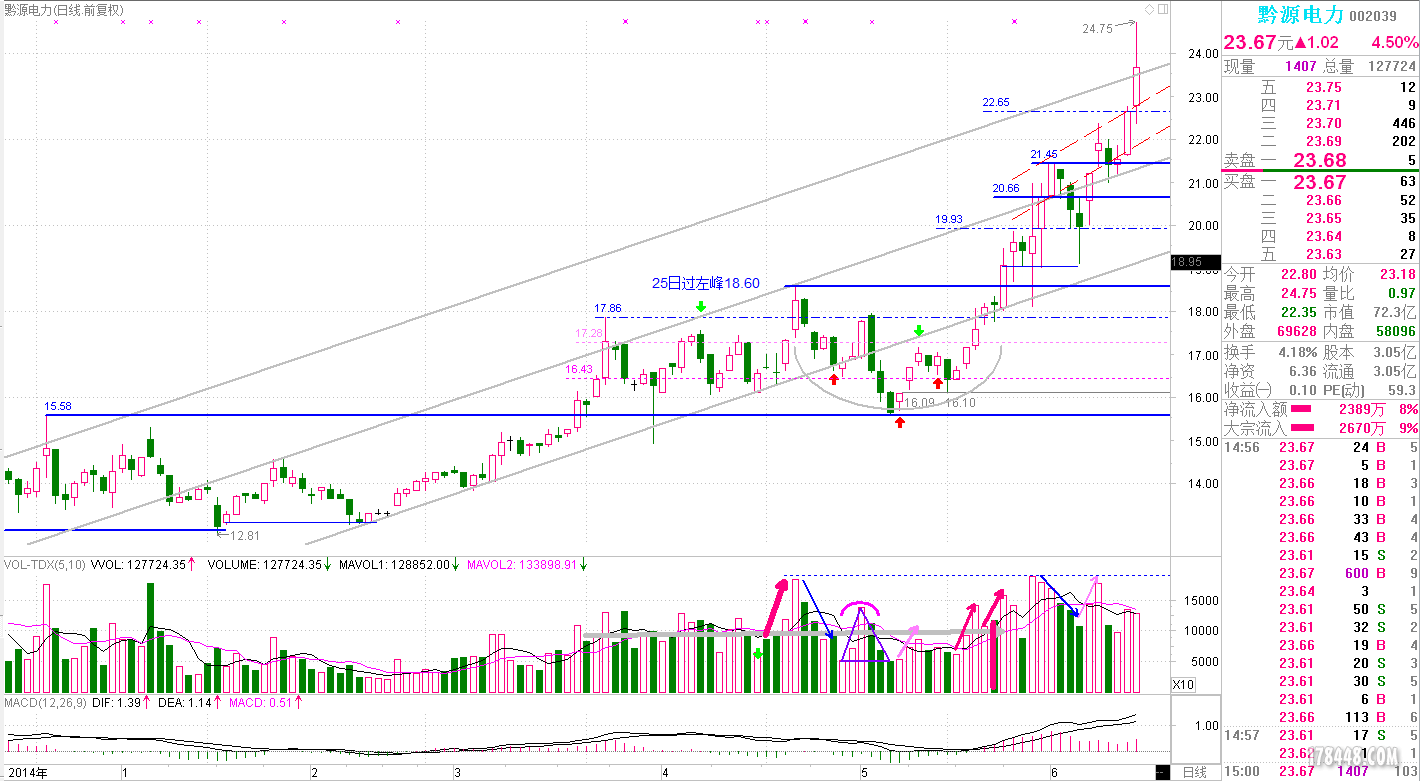Click the 大宗流入 amount 2670万
Viewport: 1420px width, 781px height.
point(1365,427)
